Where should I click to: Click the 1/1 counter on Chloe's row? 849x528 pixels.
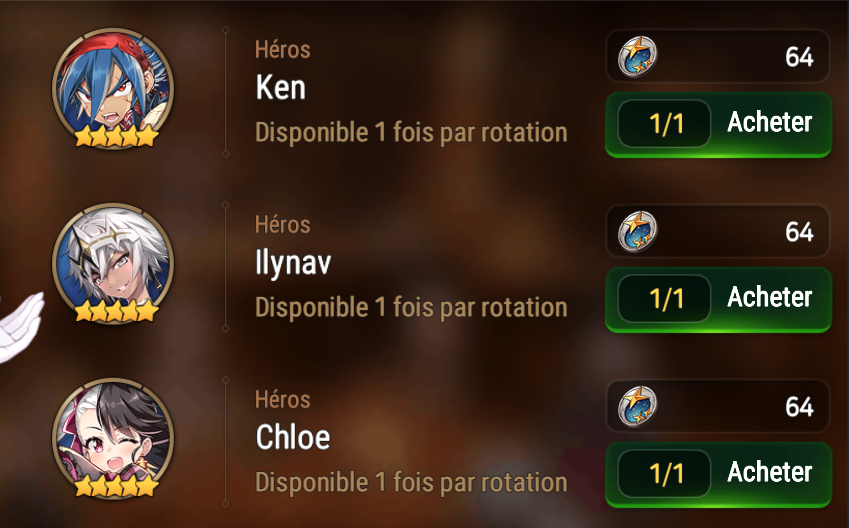pos(664,473)
